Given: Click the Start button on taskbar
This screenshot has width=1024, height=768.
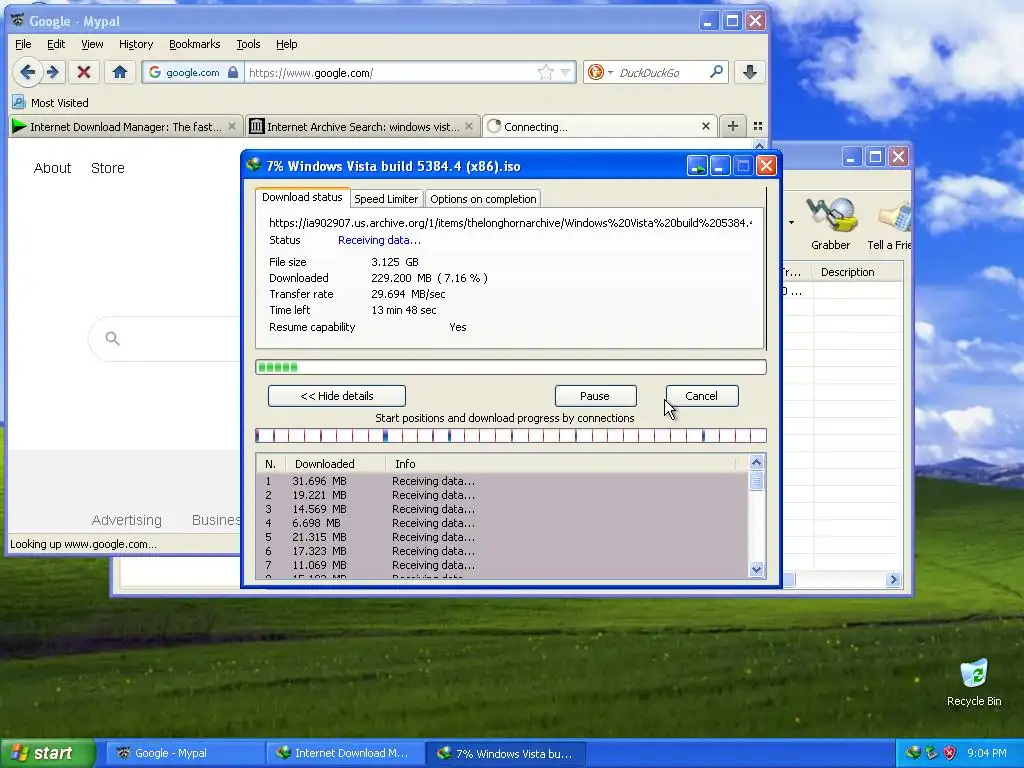Looking at the screenshot, I should [x=46, y=753].
